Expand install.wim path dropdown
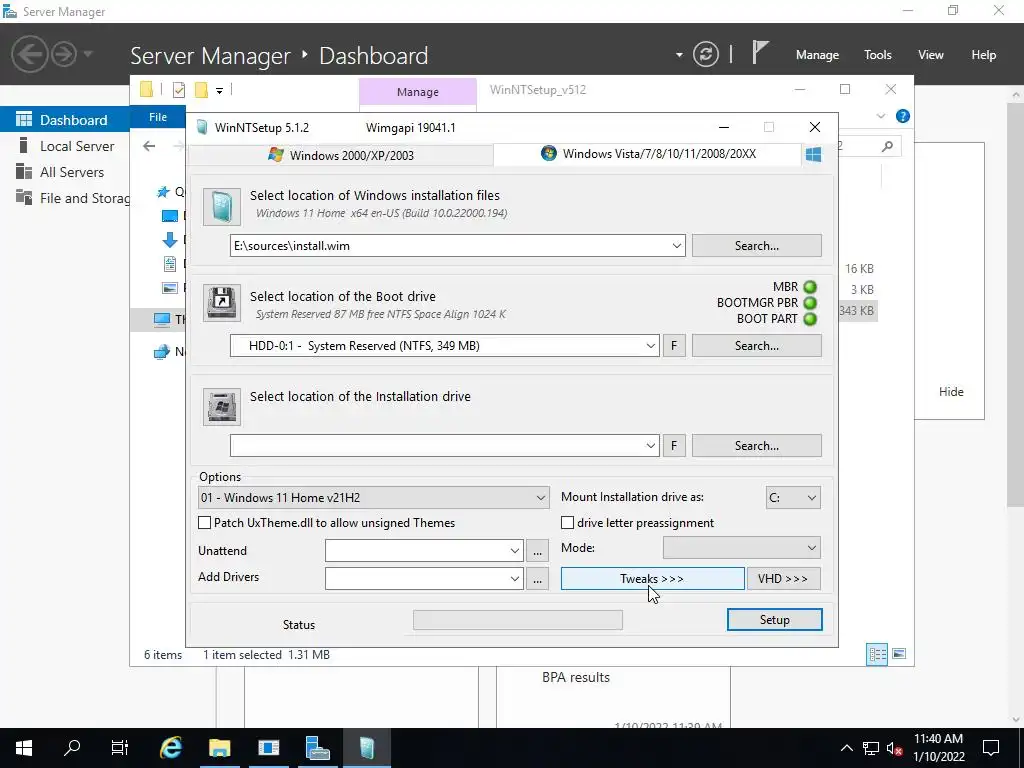The image size is (1024, 768). click(x=677, y=246)
